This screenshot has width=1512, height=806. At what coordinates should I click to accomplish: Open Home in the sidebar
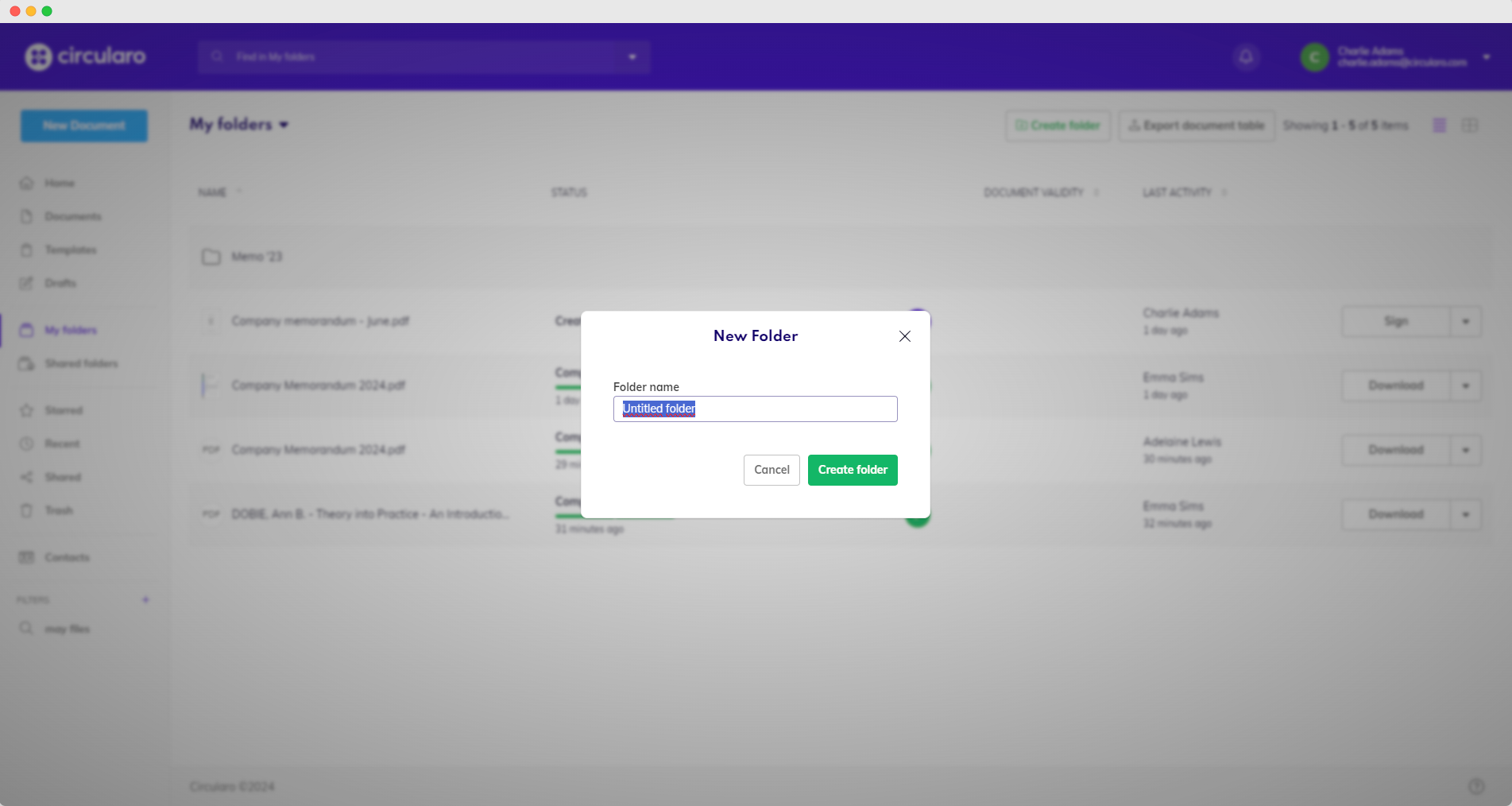[x=59, y=184]
